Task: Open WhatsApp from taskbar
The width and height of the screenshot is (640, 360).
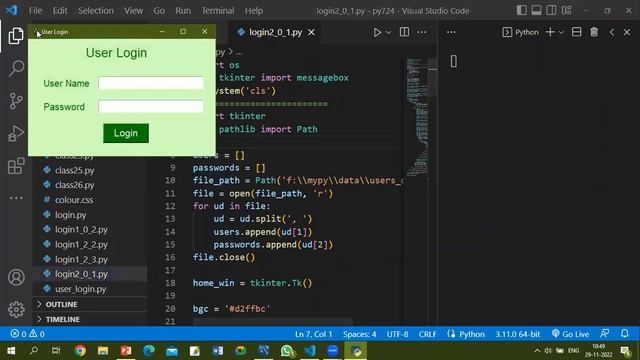Action: click(287, 351)
